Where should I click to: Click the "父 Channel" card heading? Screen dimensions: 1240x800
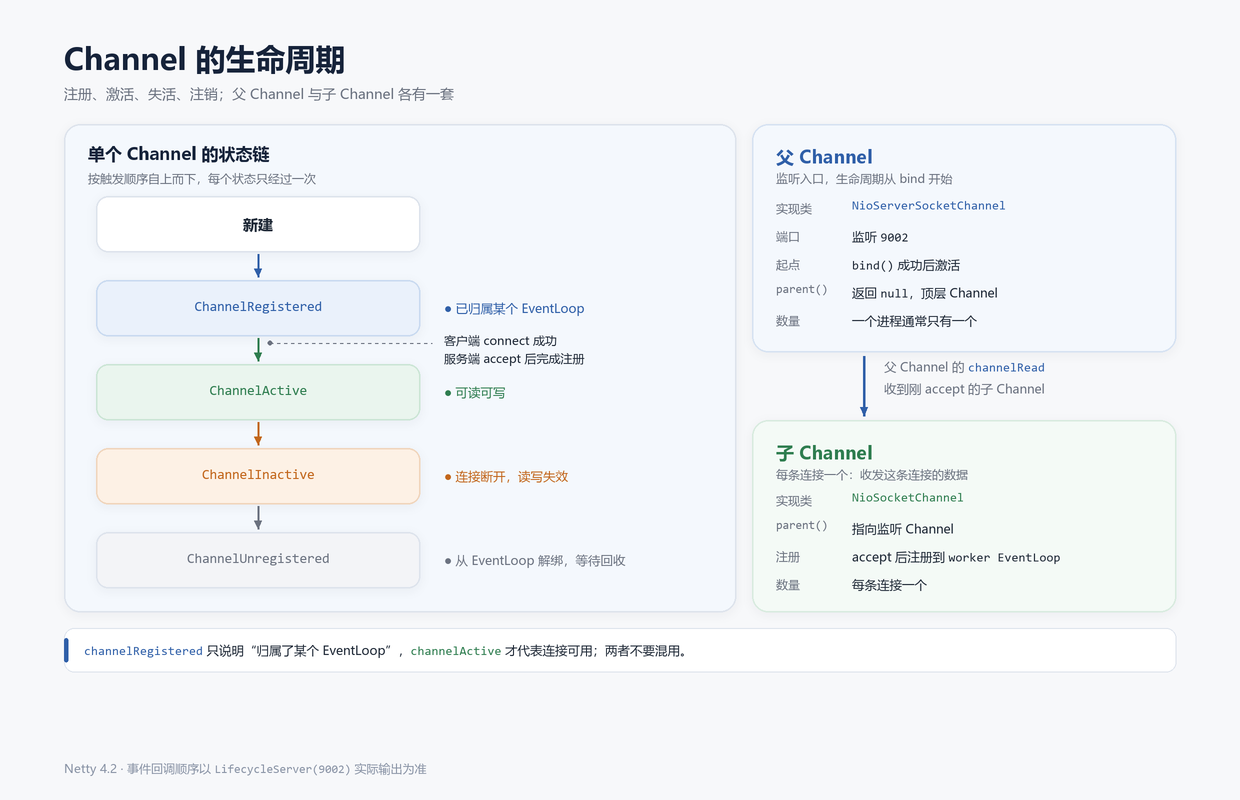click(824, 157)
